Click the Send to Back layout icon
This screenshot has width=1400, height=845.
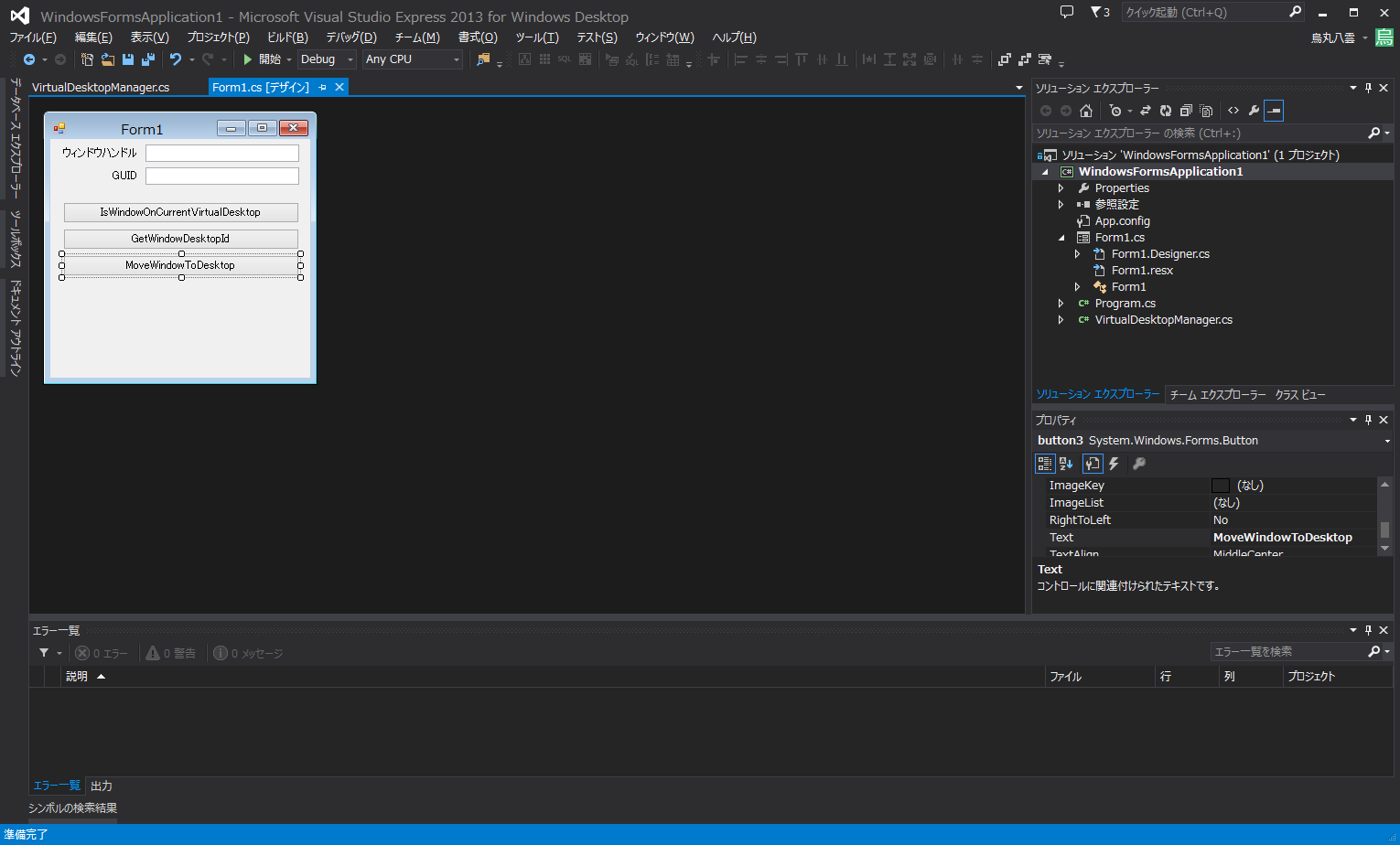[1025, 59]
